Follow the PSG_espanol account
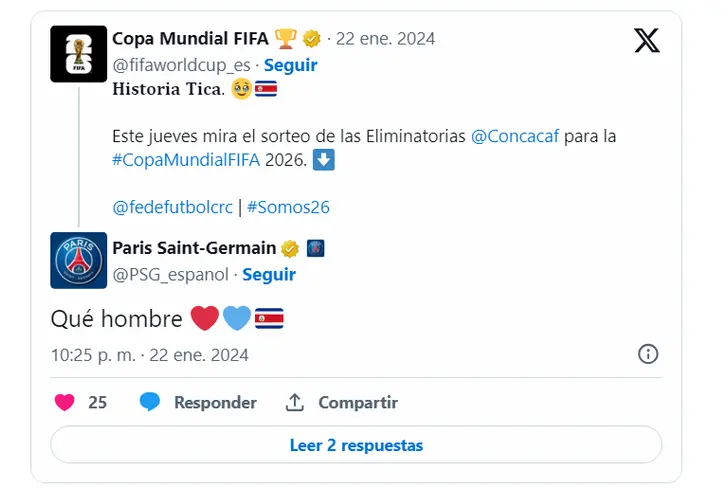 pos(269,274)
